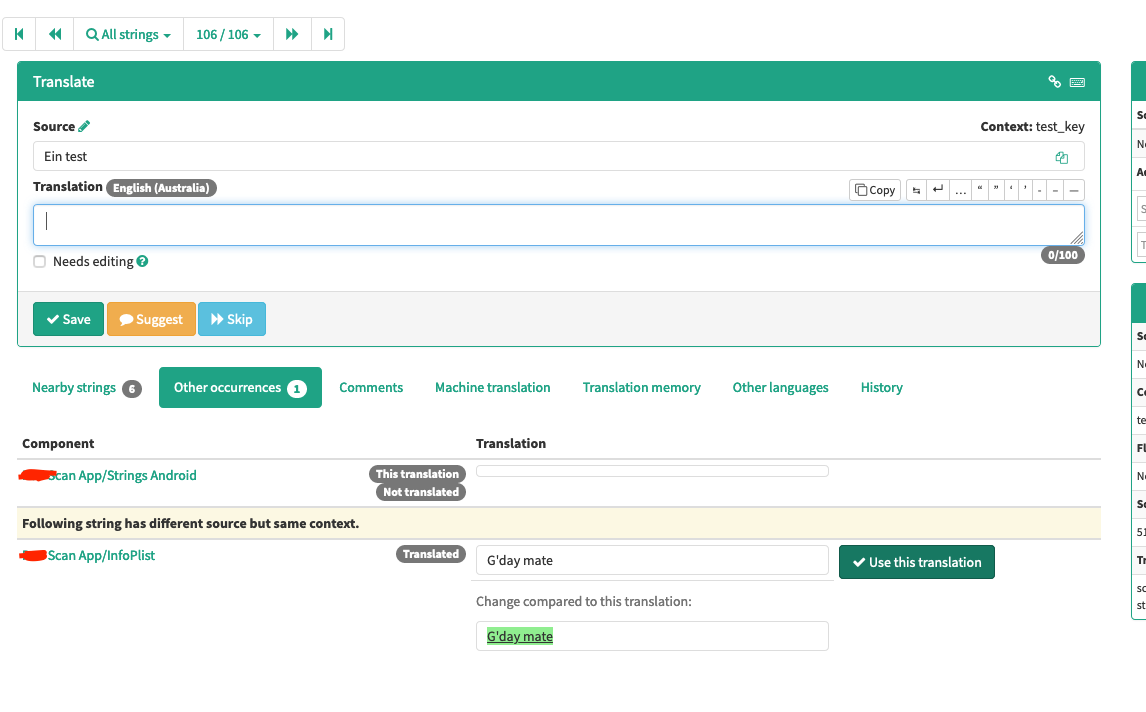
Task: Click the Context: test_key label
Action: pos(1032,126)
